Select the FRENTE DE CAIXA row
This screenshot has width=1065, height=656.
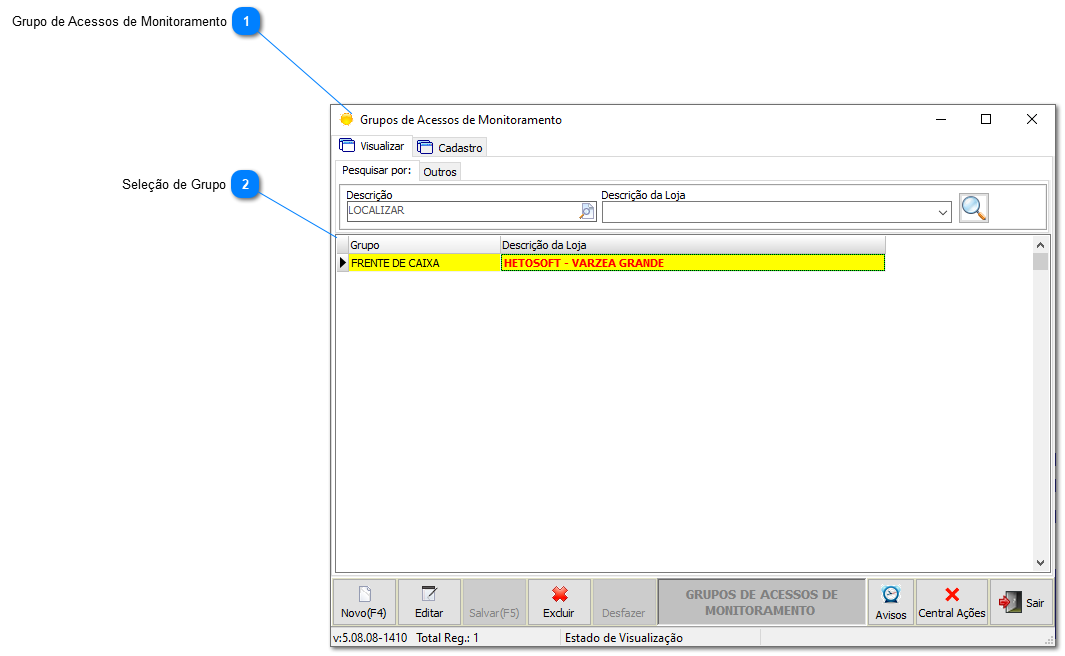tap(423, 263)
